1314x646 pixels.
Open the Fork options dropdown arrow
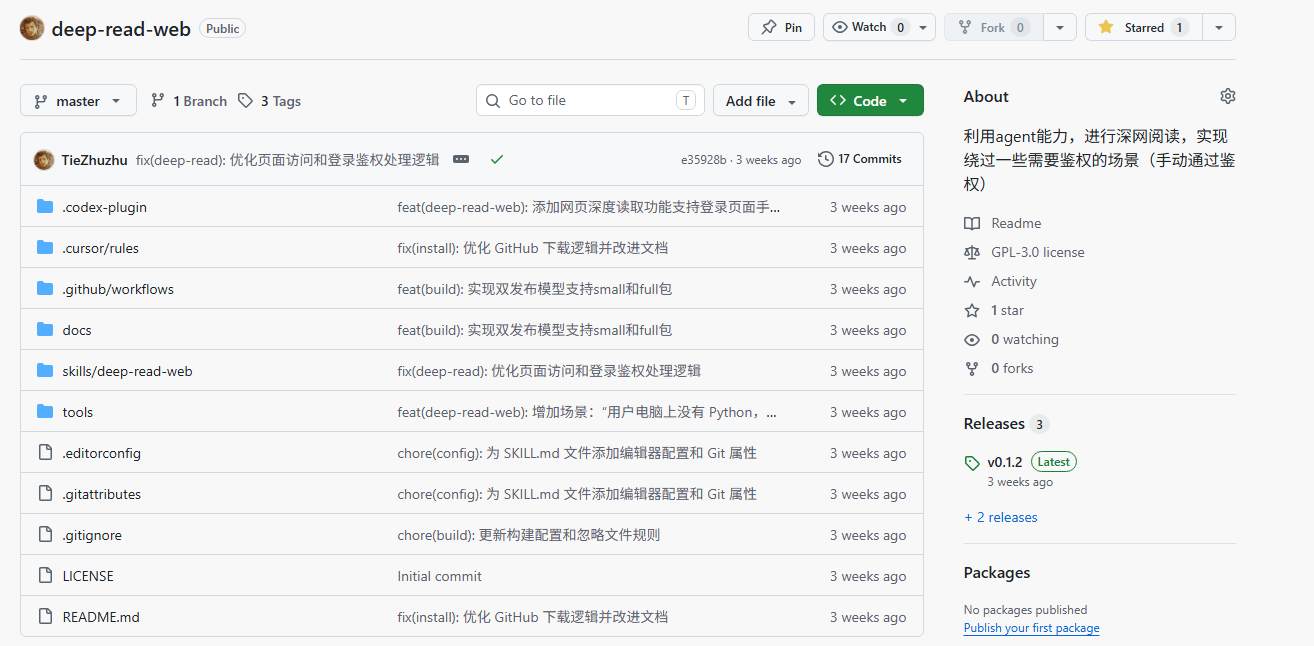click(x=1060, y=27)
